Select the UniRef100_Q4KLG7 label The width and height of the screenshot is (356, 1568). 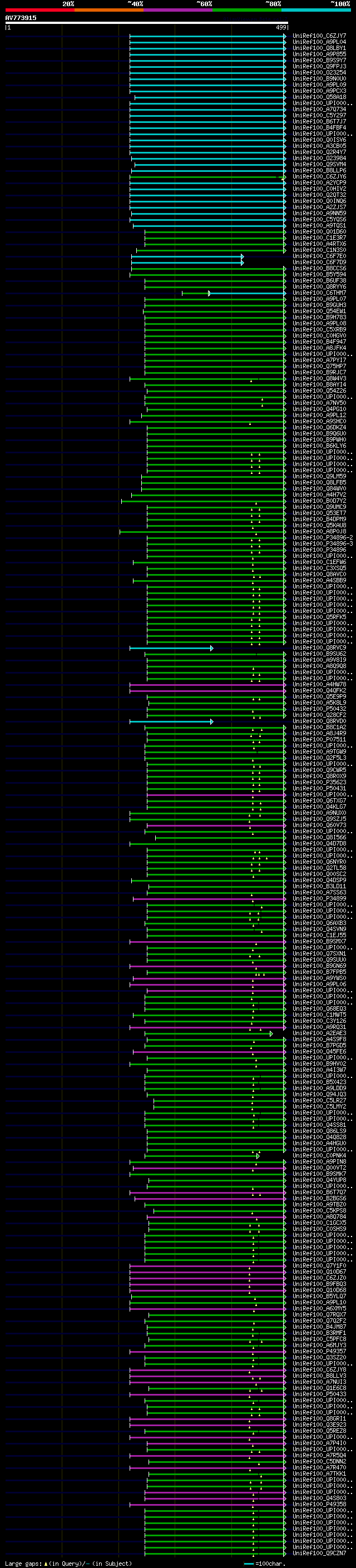319,807
